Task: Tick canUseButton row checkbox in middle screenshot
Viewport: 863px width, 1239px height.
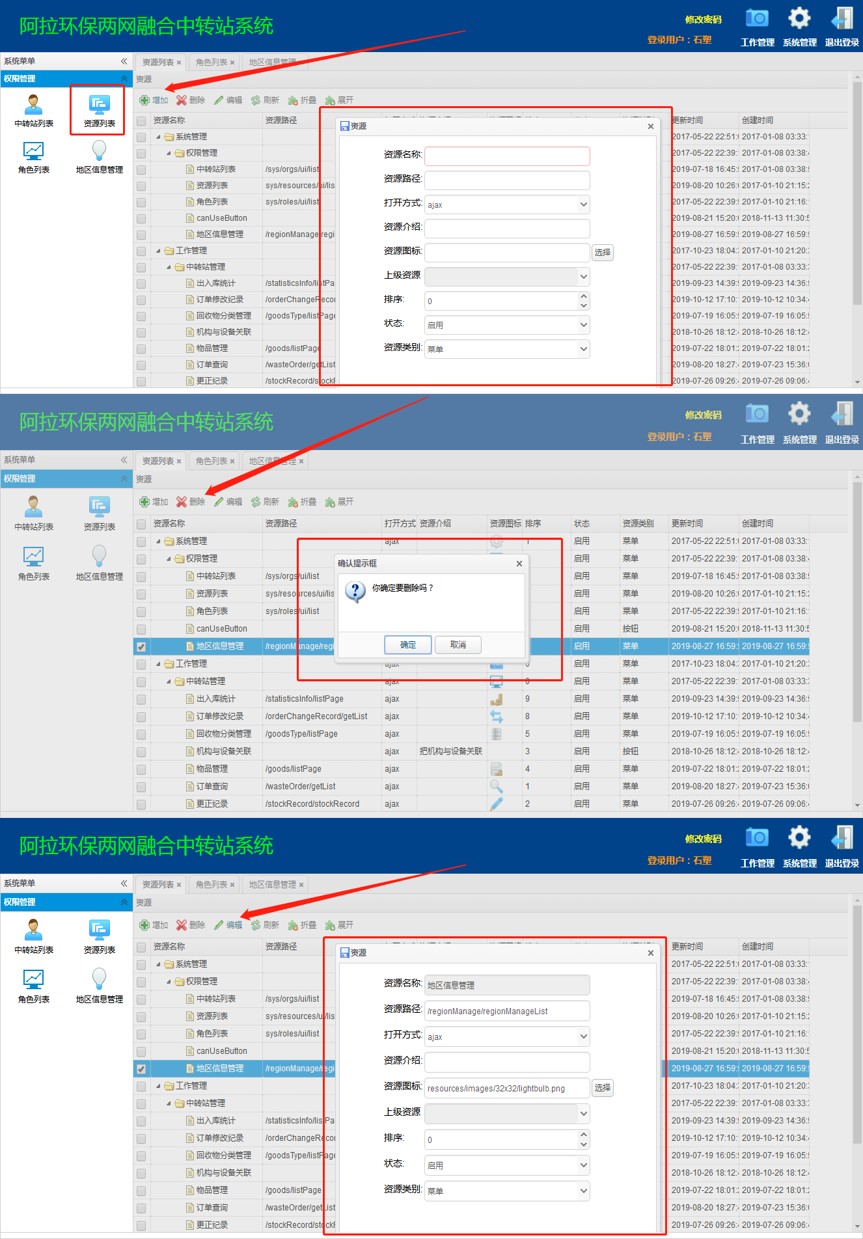Action: pos(141,629)
